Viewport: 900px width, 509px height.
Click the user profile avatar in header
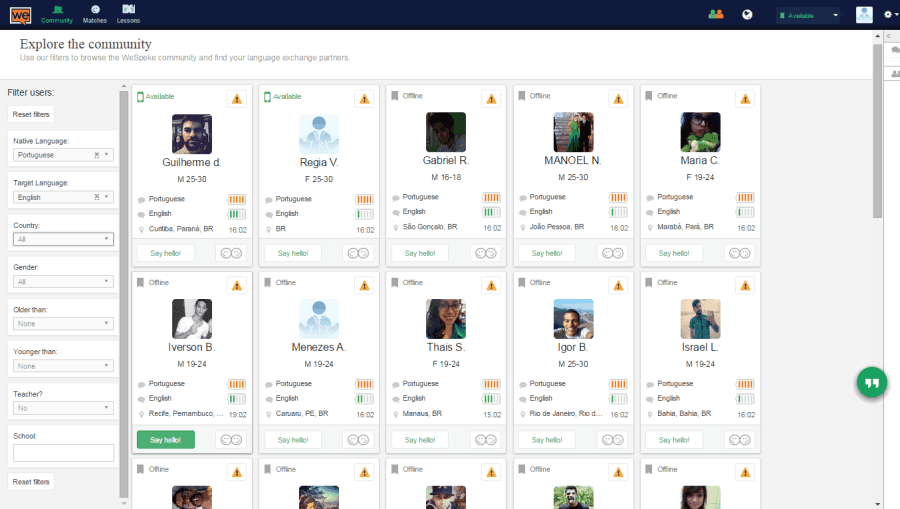click(864, 15)
